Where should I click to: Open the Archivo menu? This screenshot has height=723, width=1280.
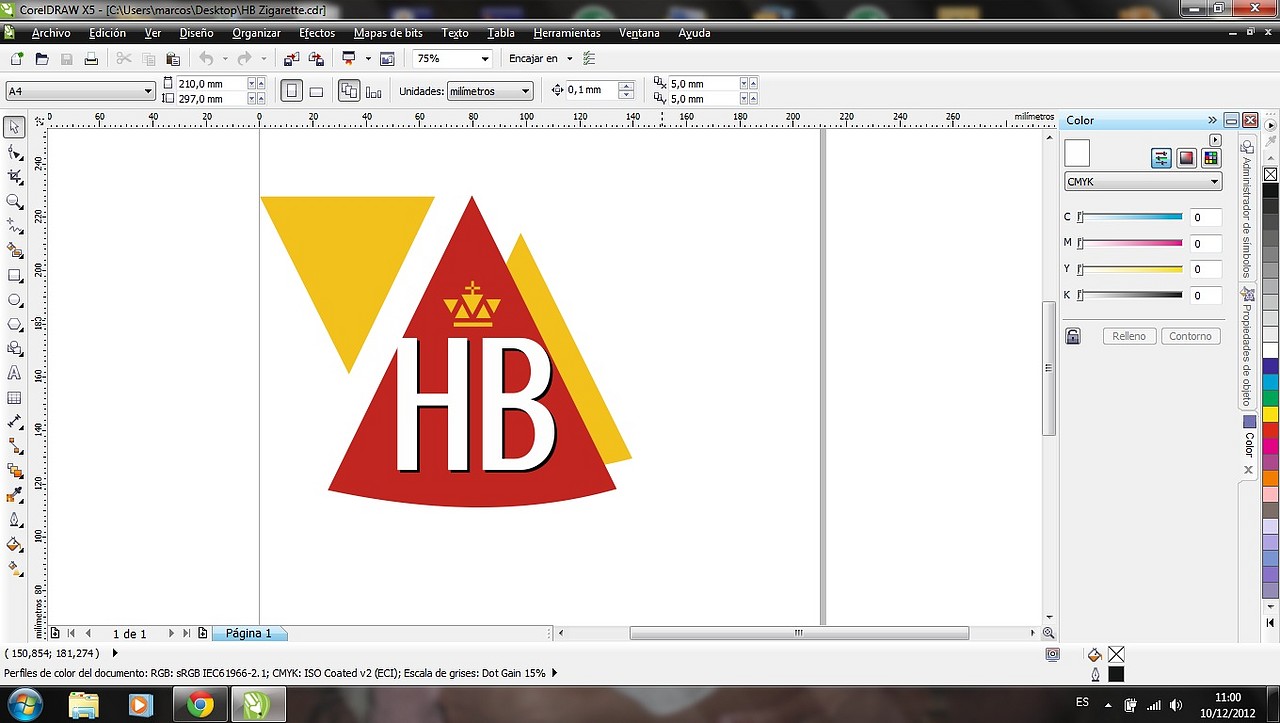[51, 33]
